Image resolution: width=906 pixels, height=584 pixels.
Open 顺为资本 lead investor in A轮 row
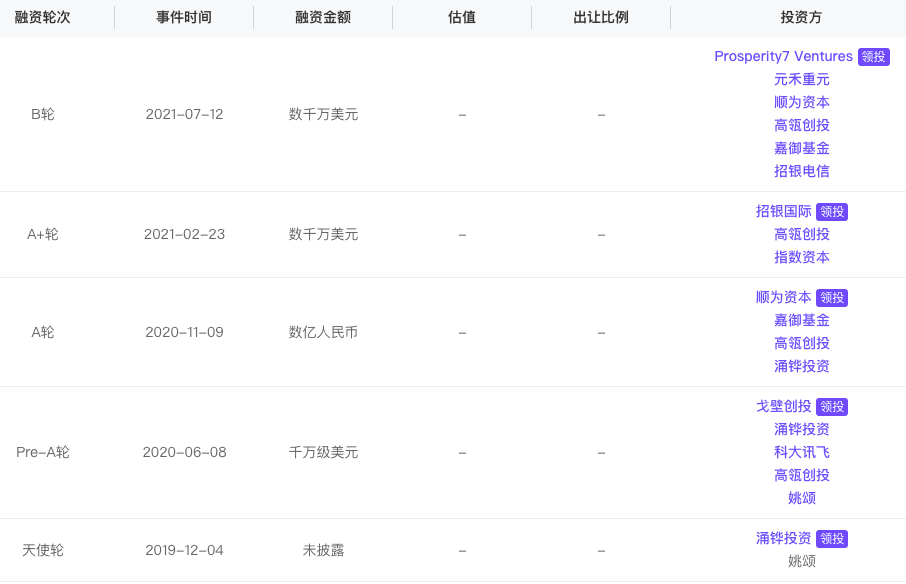[784, 297]
